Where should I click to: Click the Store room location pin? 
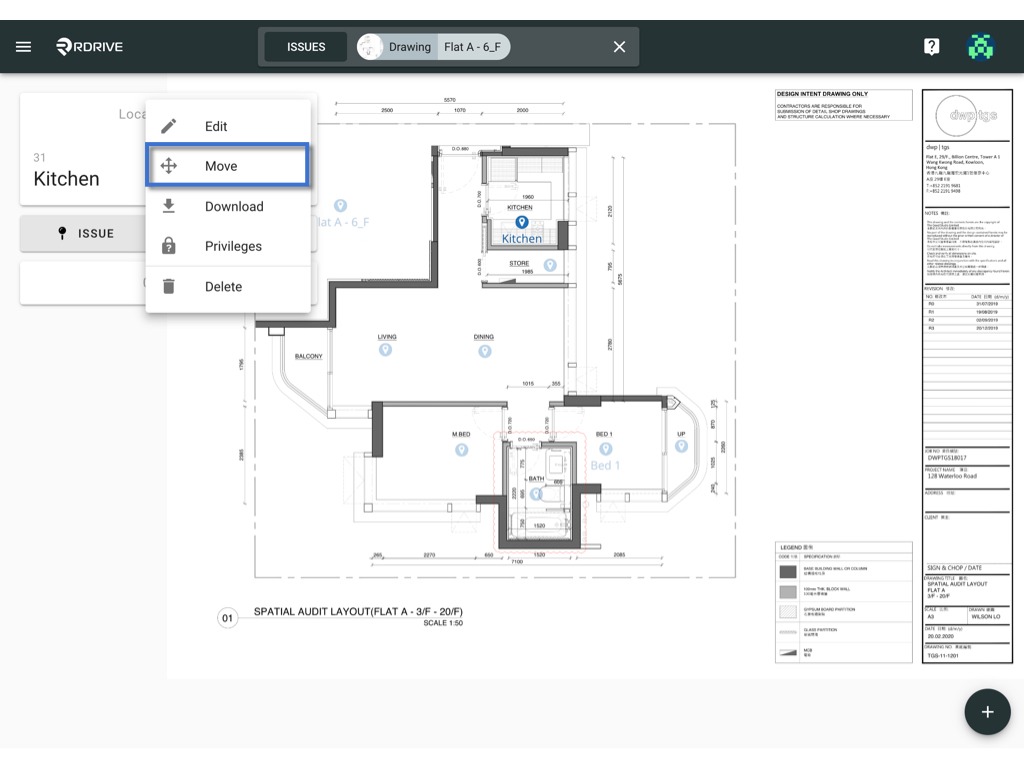[551, 265]
